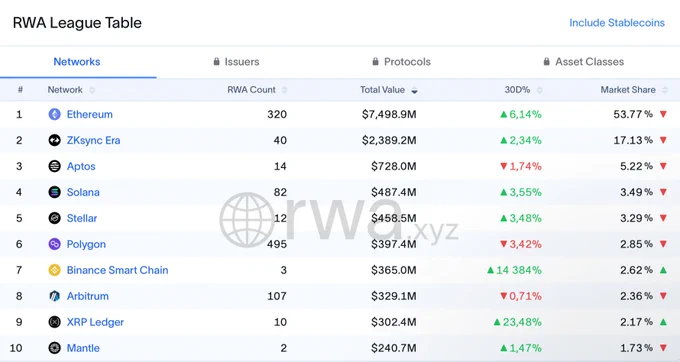Viewport: 680px width, 362px height.
Task: Click Polygon's RWA count 495
Action: 277,244
